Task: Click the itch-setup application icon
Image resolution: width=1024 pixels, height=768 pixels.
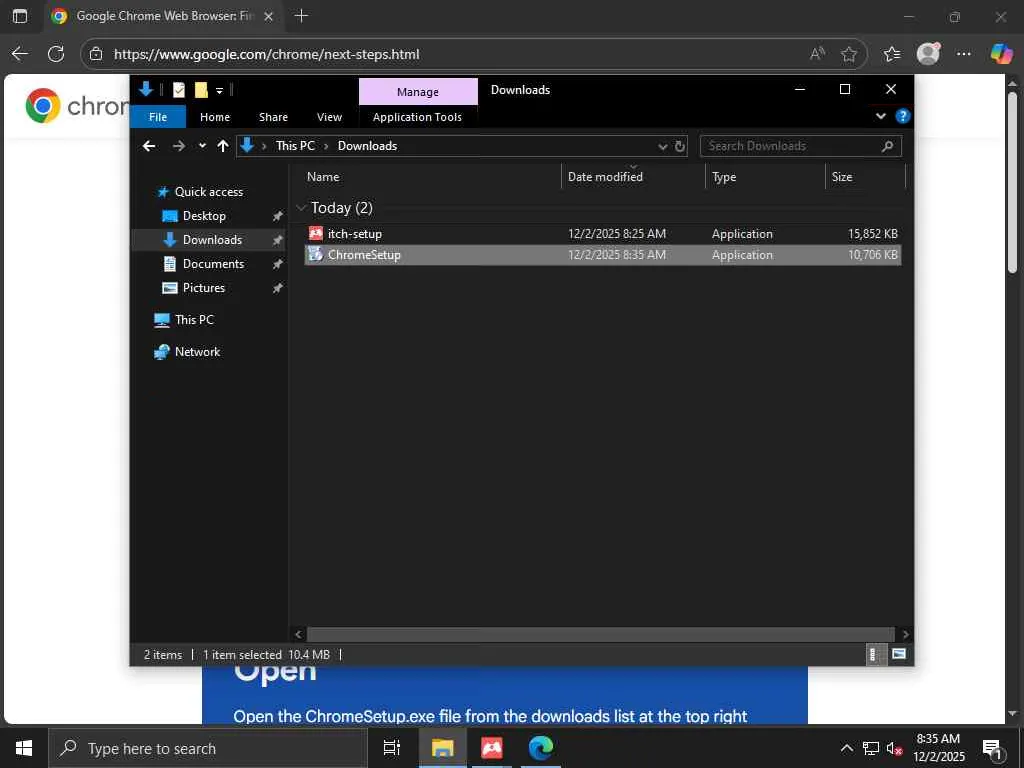Action: point(316,233)
